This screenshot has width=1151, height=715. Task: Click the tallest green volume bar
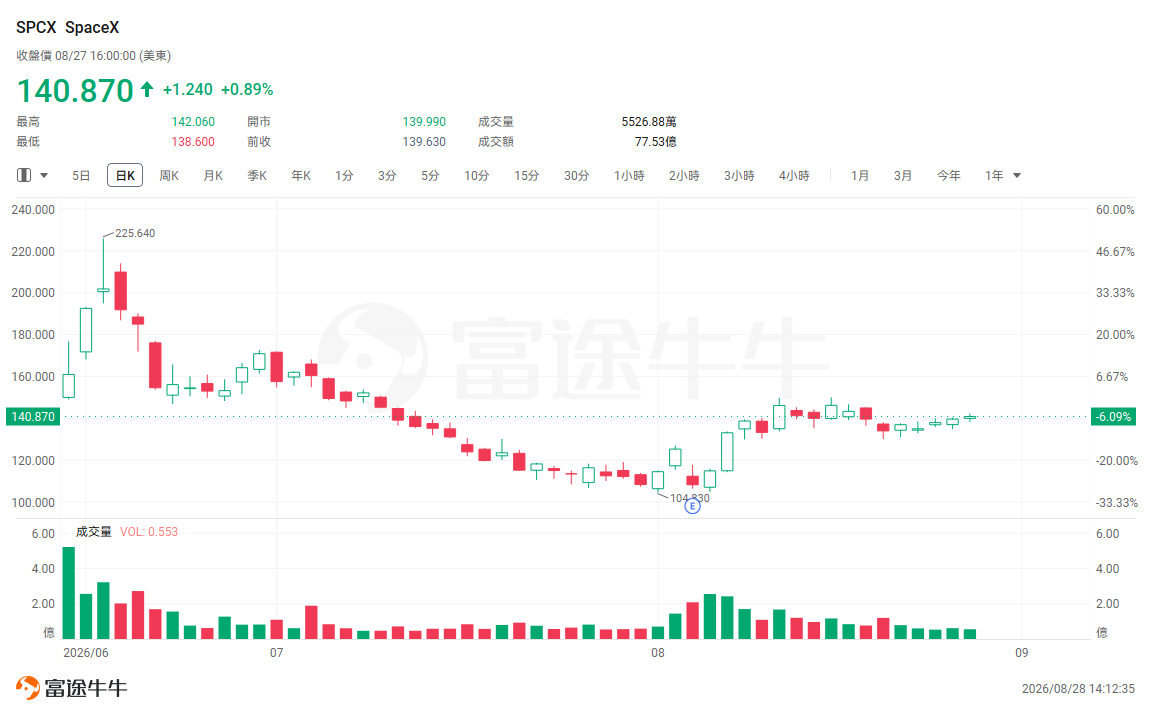68,593
